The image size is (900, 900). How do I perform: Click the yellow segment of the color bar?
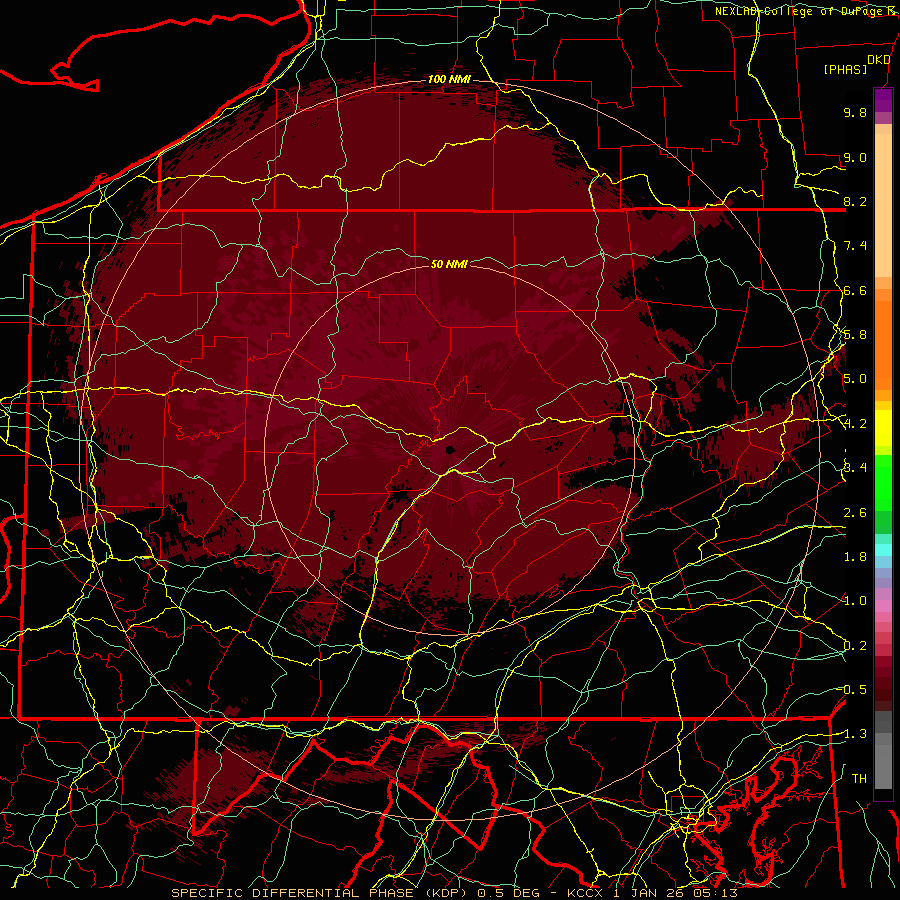pyautogui.click(x=883, y=428)
